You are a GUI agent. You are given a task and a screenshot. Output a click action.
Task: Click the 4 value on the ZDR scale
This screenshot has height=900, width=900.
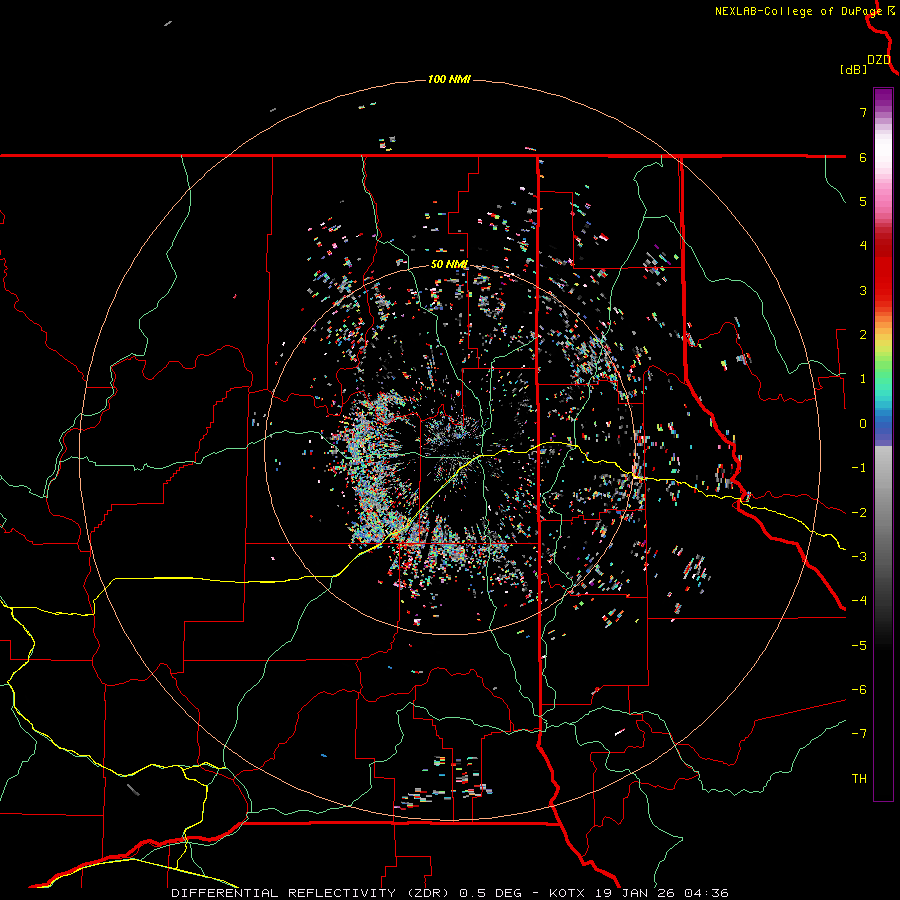pyautogui.click(x=863, y=246)
